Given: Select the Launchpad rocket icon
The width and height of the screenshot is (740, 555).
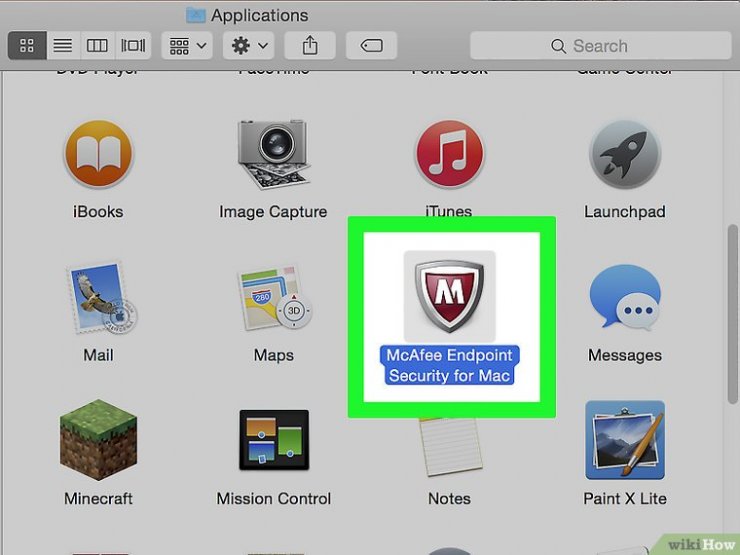Looking at the screenshot, I should 625,154.
